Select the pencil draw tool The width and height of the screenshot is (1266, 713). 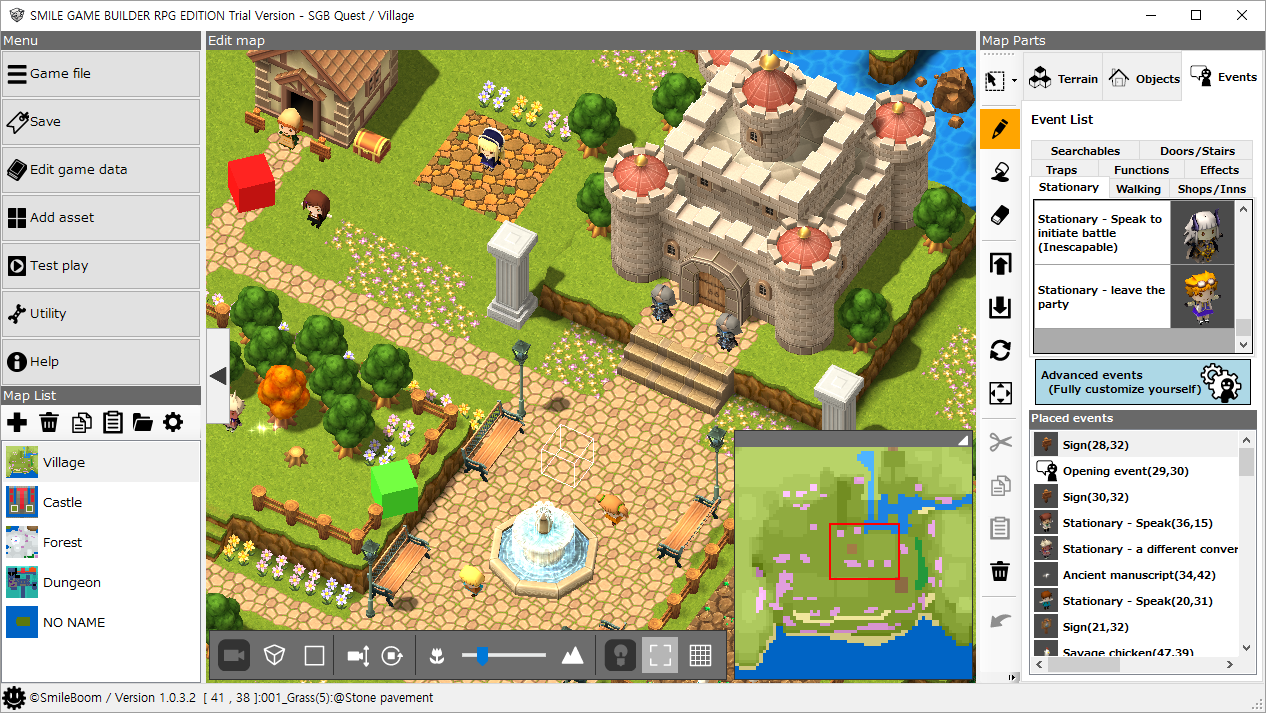1000,128
